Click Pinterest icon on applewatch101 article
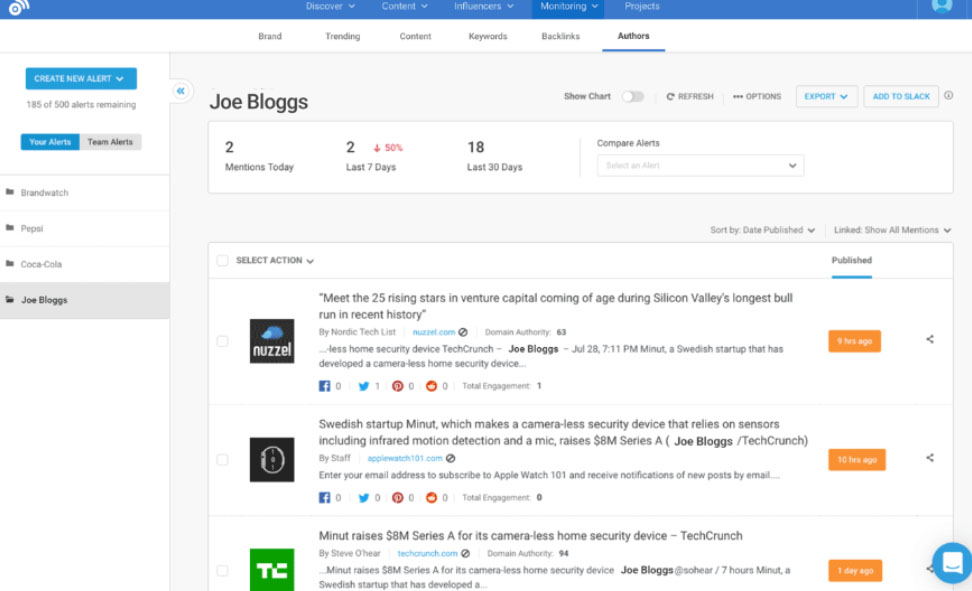972x591 pixels. (397, 497)
